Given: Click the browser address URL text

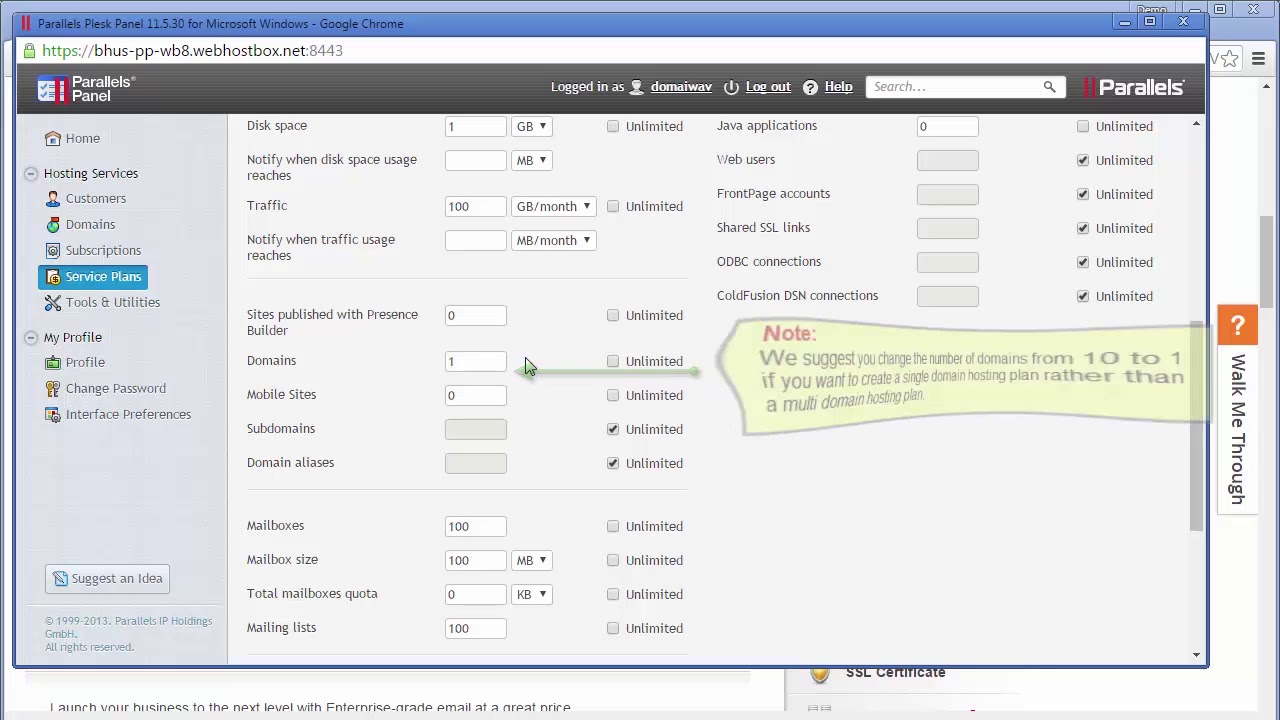Looking at the screenshot, I should 193,50.
